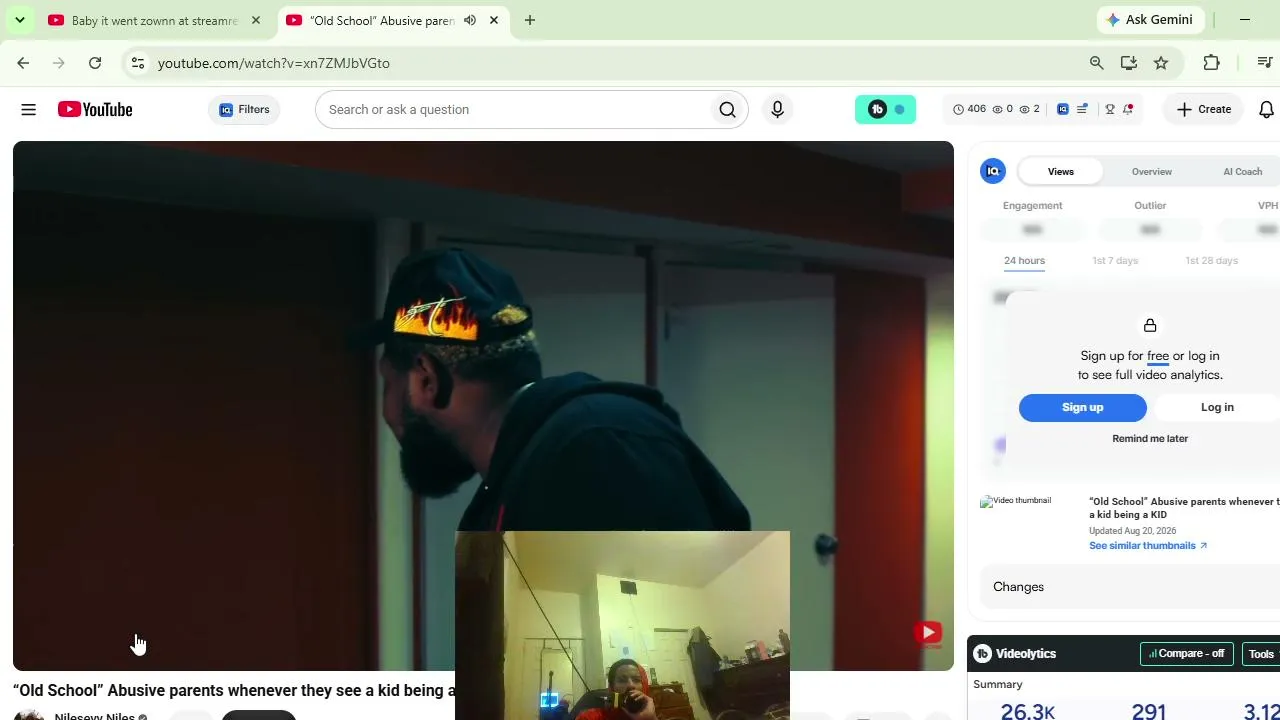This screenshot has height=720, width=1280.
Task: Click the blue Sign up button
Action: tap(1083, 407)
